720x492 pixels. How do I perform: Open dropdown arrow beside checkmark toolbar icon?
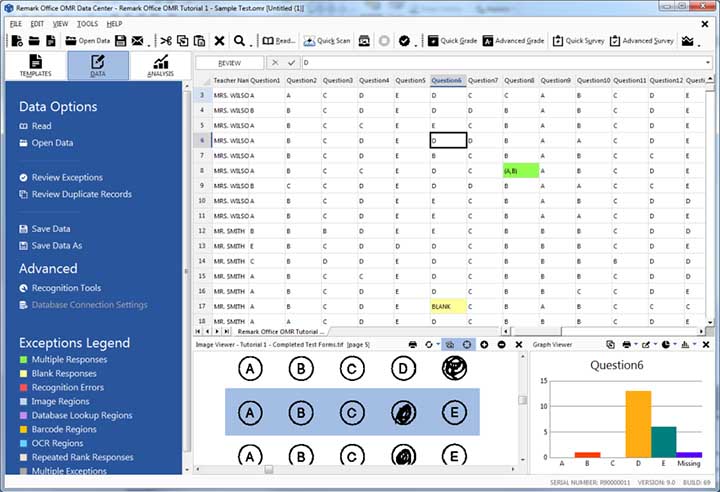tap(416, 45)
